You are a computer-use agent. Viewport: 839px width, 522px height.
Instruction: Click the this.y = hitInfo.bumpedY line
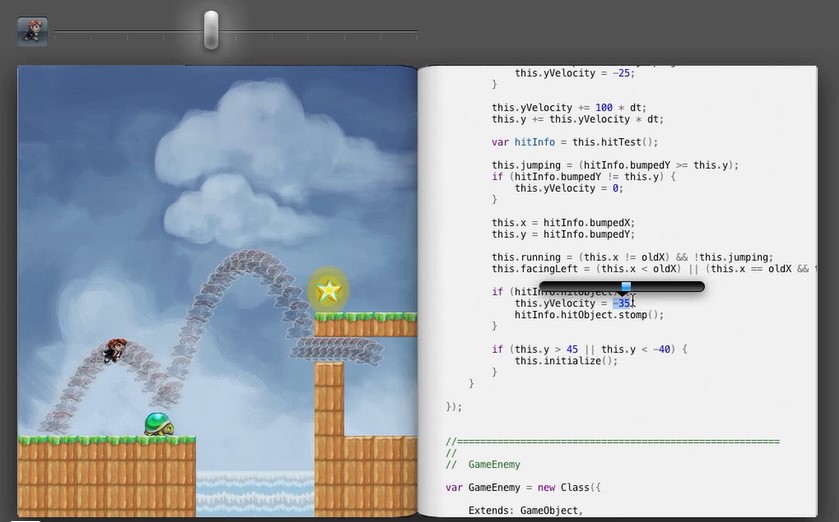563,234
